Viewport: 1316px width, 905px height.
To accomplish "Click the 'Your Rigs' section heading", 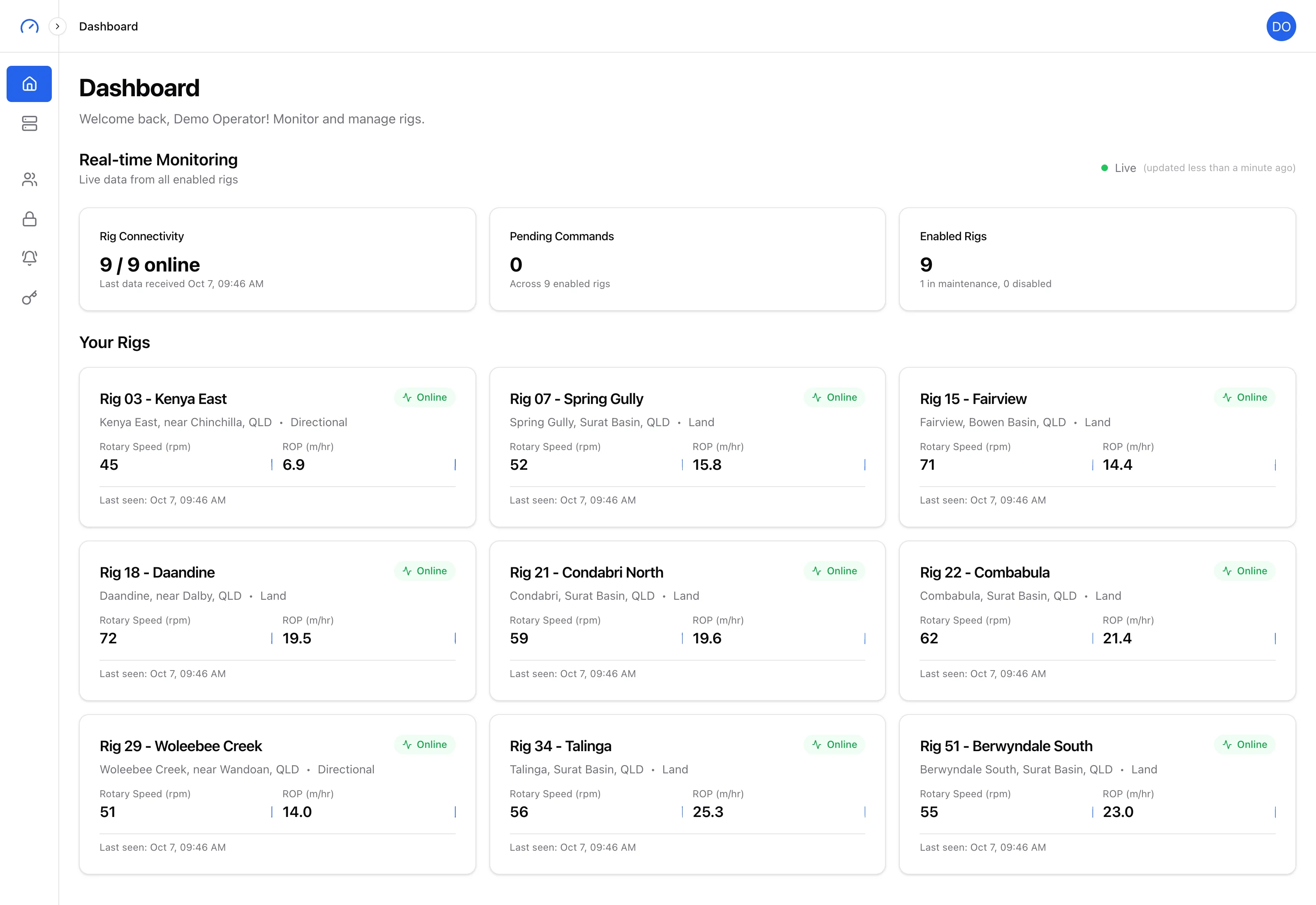I will (x=114, y=343).
